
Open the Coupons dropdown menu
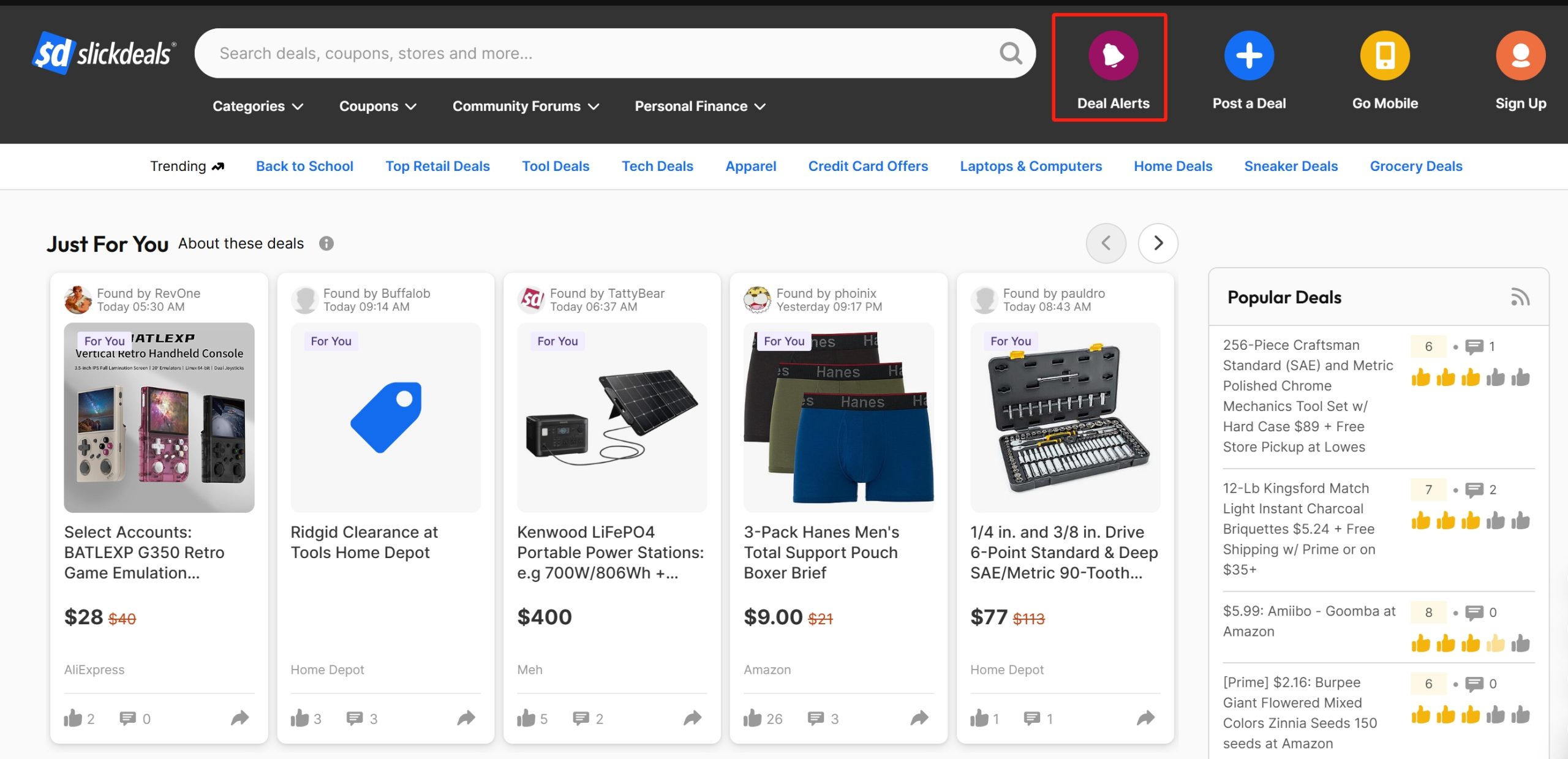[x=378, y=106]
